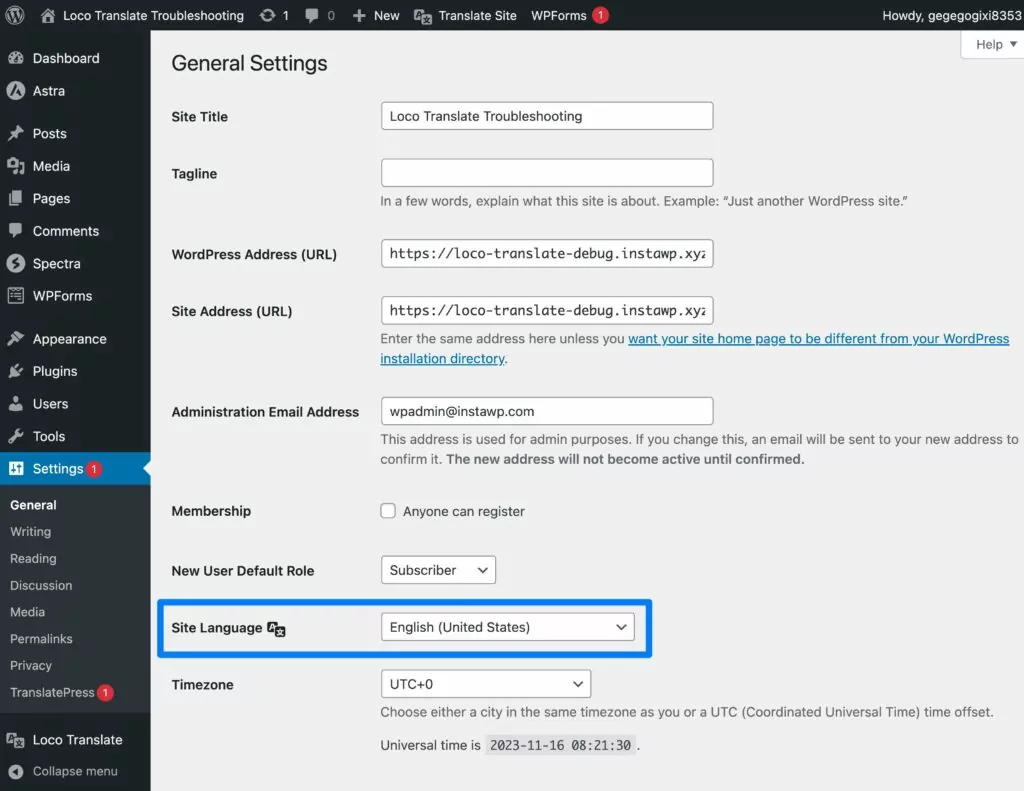Image resolution: width=1024 pixels, height=791 pixels.
Task: Click the Loco Translate Troubleshooting site name link
Action: coord(153,16)
